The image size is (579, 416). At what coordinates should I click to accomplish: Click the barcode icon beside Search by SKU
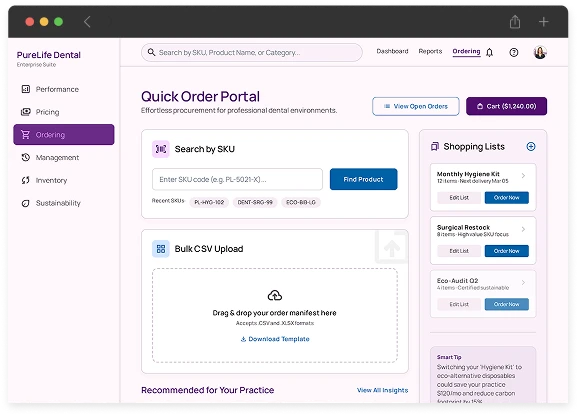click(x=161, y=149)
